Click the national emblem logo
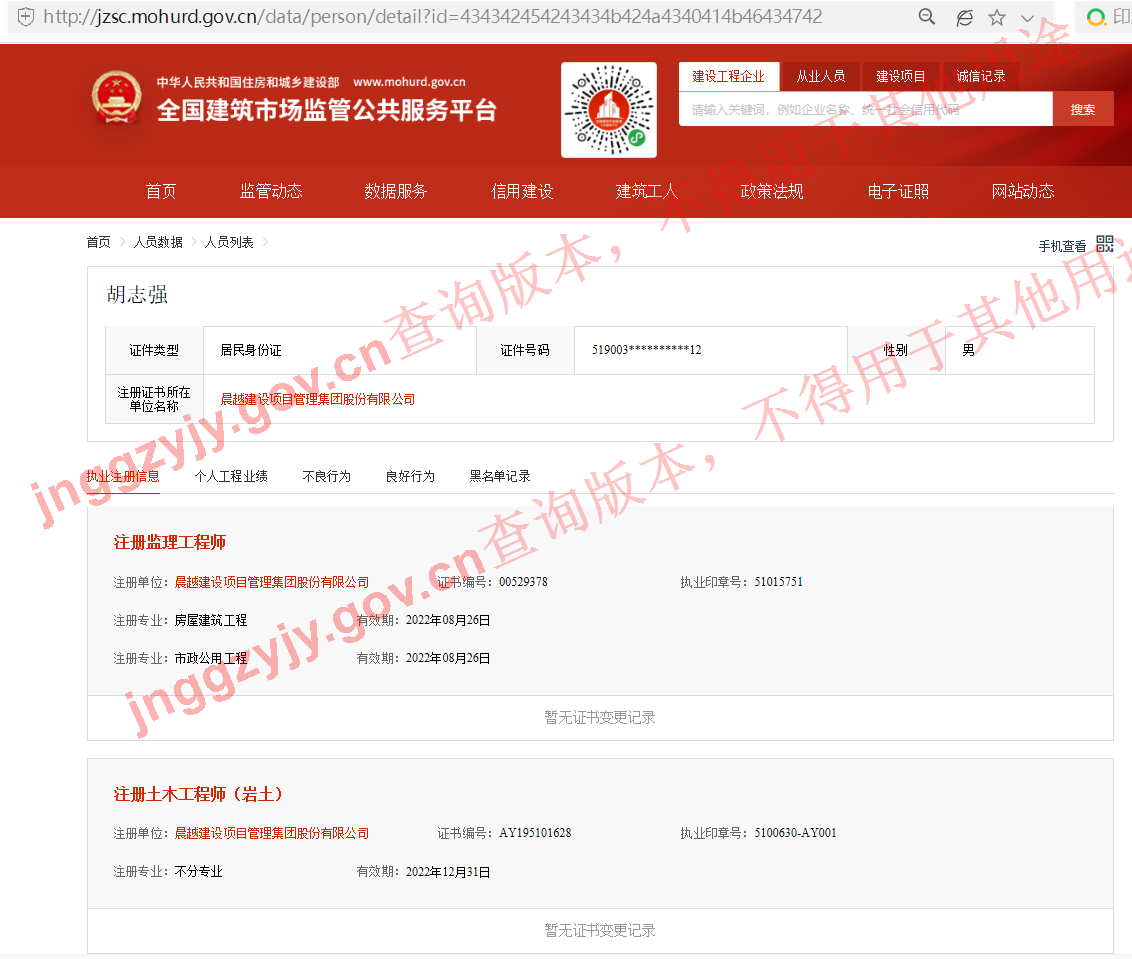1132x959 pixels. point(117,98)
